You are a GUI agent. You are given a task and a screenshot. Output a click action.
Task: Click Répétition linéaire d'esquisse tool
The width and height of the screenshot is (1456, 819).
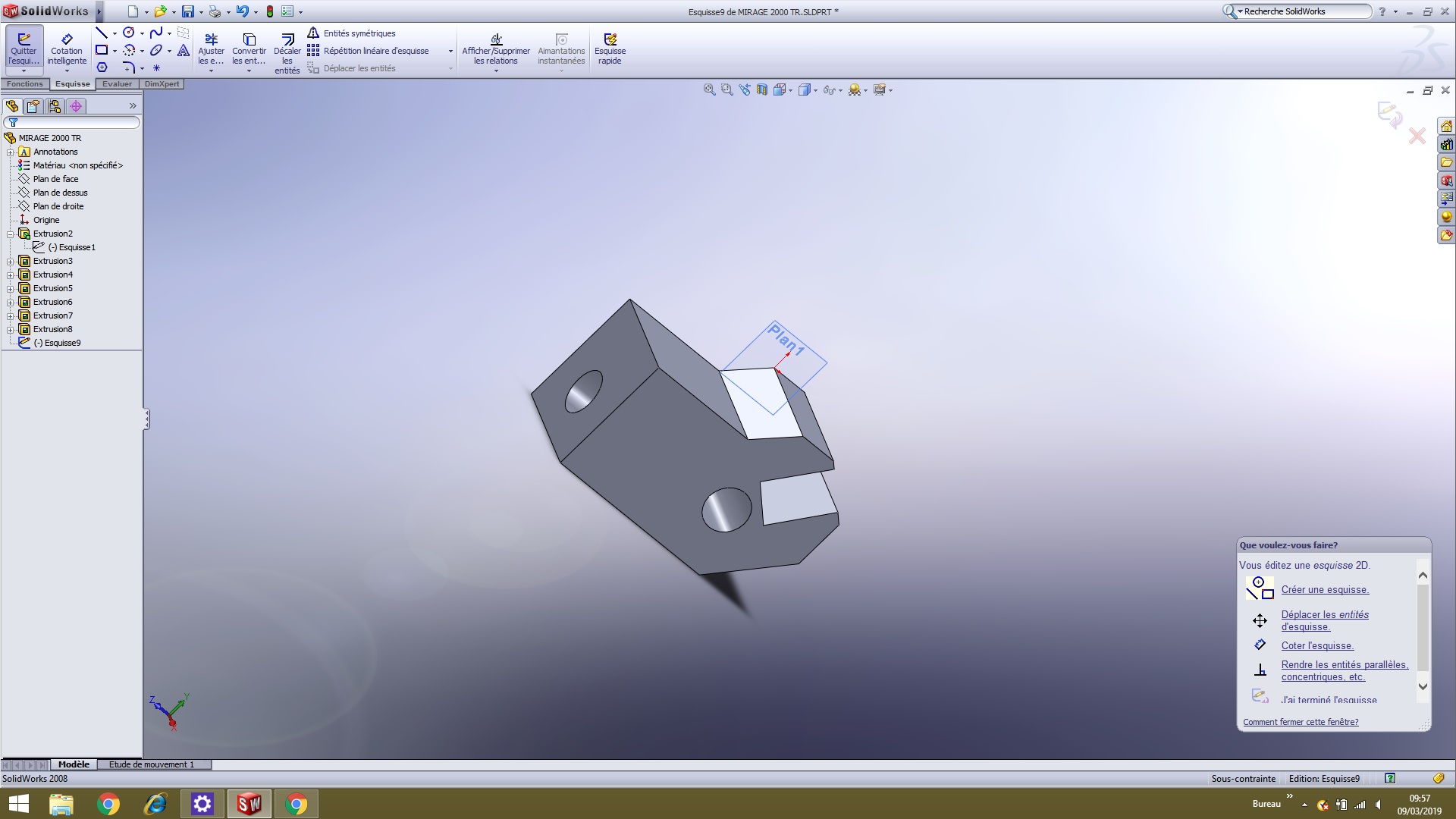[369, 51]
